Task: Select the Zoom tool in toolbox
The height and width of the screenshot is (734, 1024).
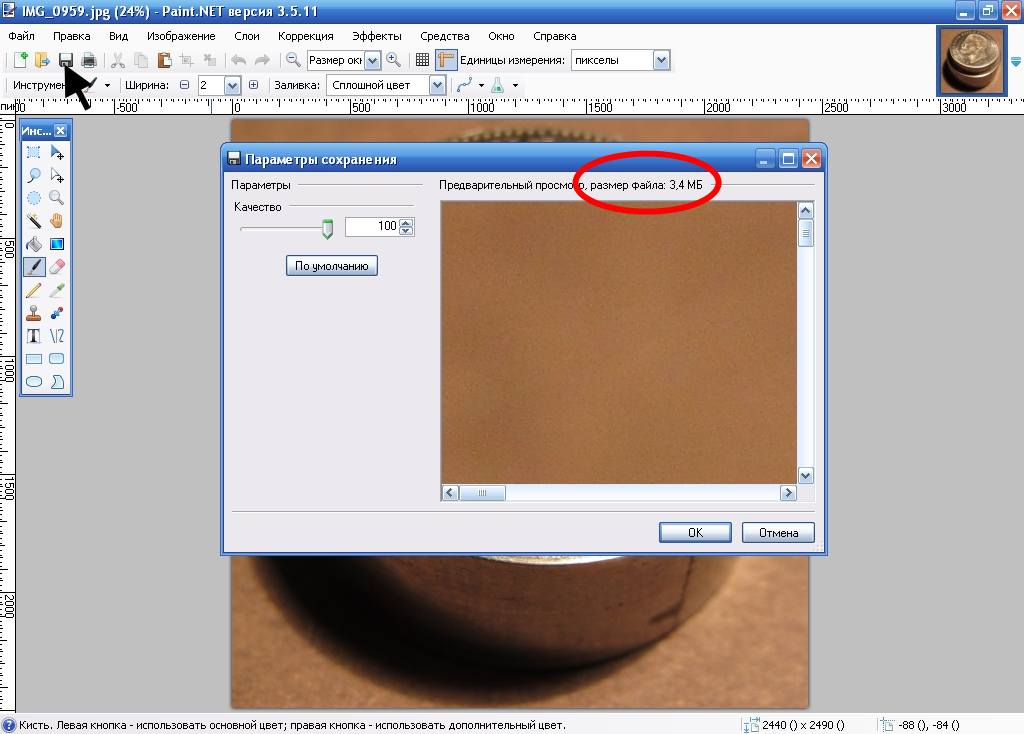Action: (x=57, y=198)
